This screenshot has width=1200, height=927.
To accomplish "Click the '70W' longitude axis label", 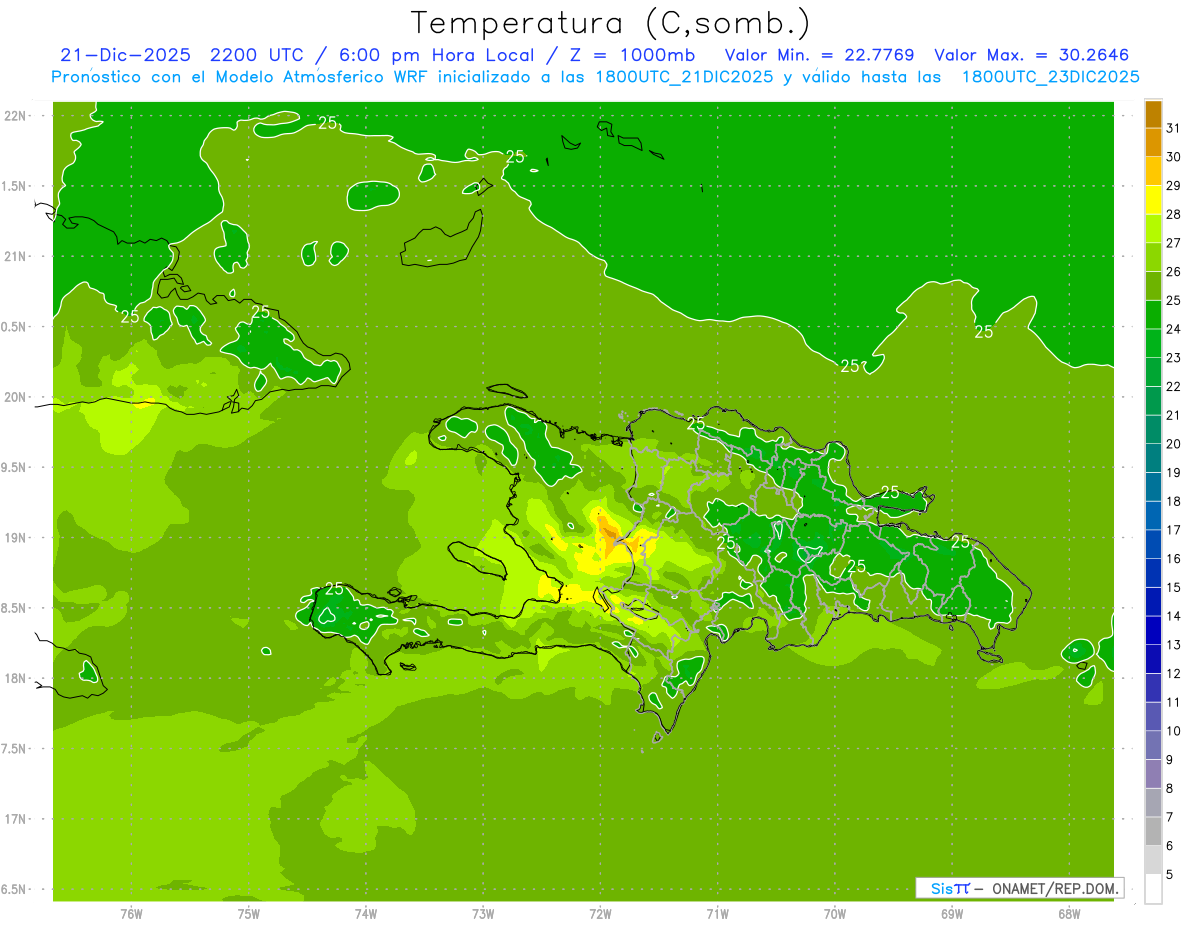I will pyautogui.click(x=834, y=914).
